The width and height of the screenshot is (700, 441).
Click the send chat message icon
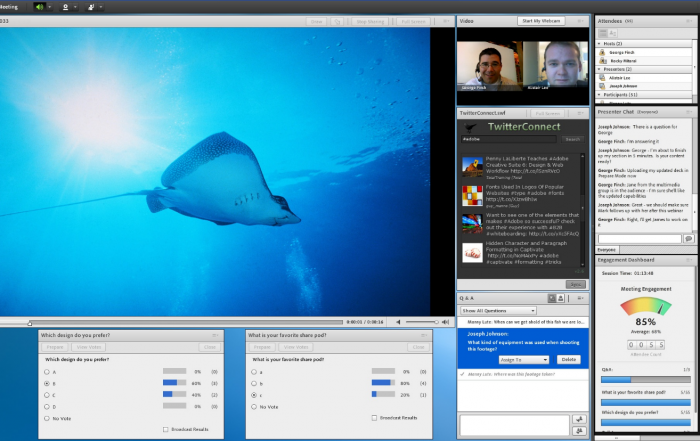(x=688, y=239)
